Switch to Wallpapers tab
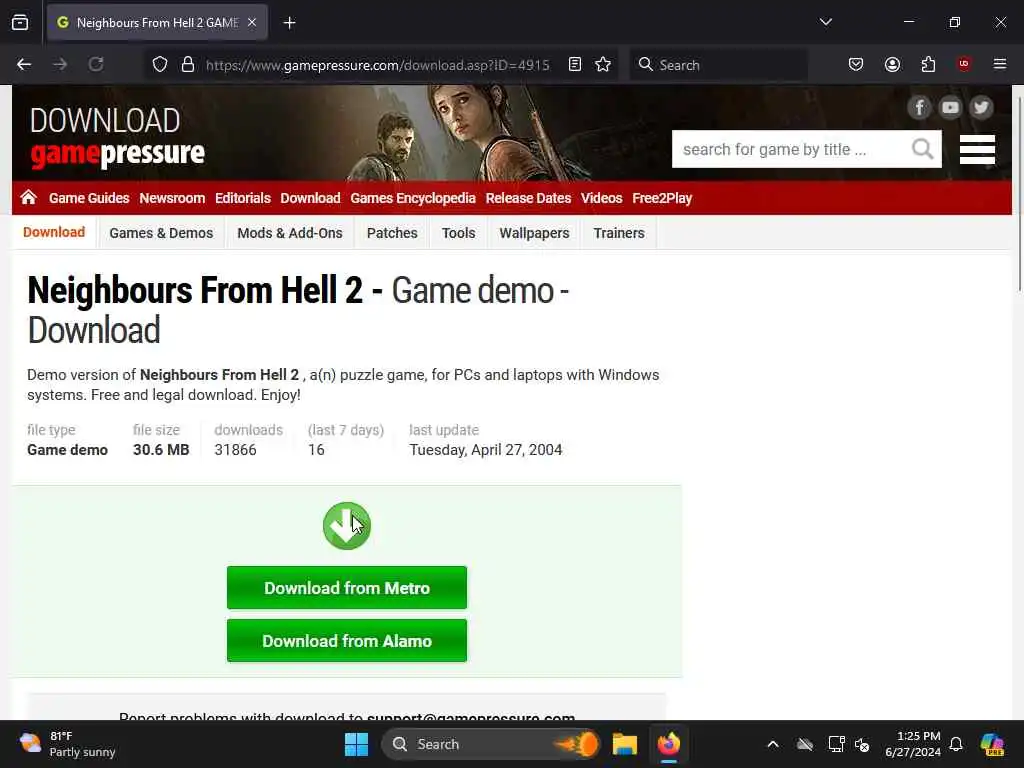Image resolution: width=1024 pixels, height=768 pixels. (x=534, y=233)
